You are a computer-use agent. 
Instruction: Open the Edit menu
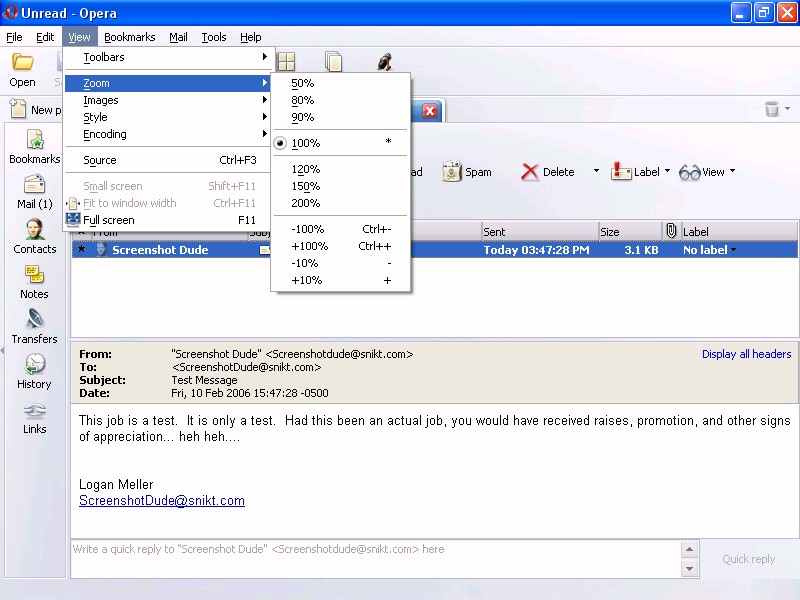[45, 37]
